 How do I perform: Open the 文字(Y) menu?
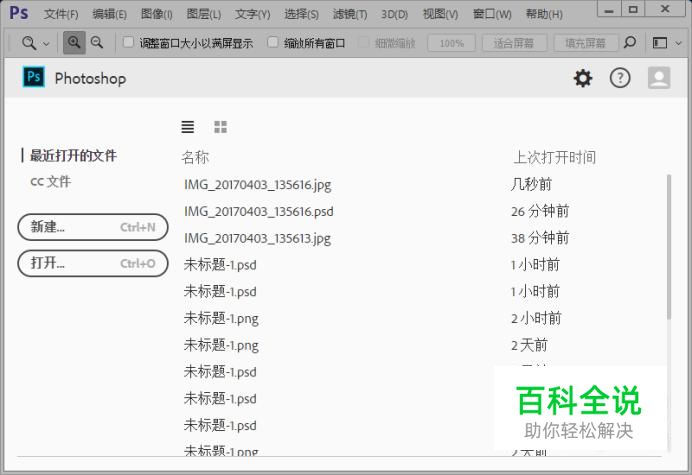coord(252,14)
